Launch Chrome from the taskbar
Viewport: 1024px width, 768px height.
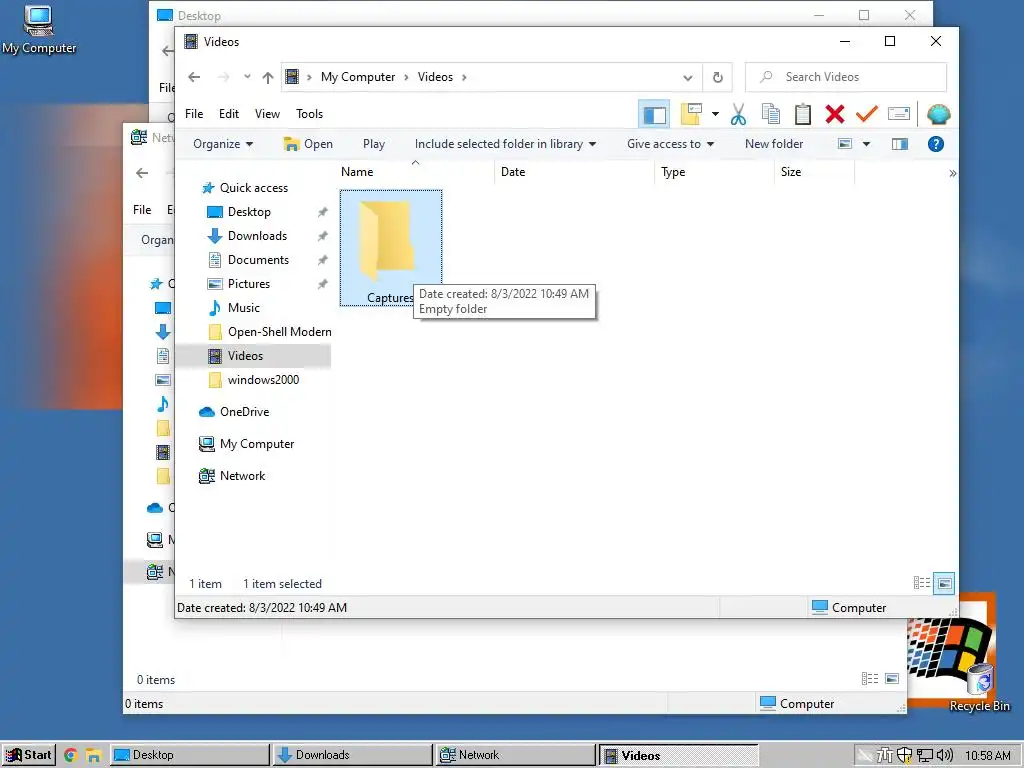pos(71,756)
